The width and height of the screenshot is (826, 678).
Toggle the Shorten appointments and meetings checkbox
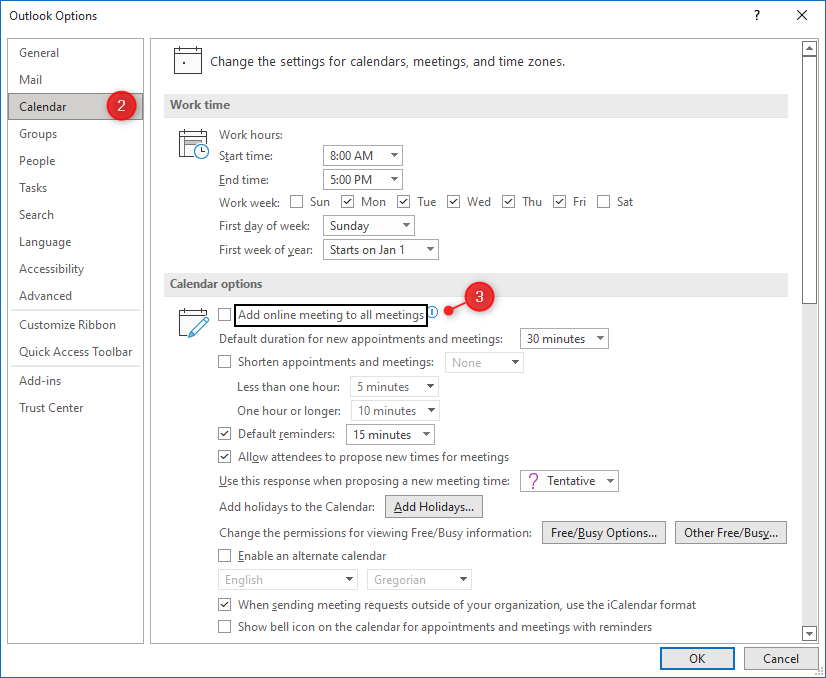pyautogui.click(x=225, y=362)
